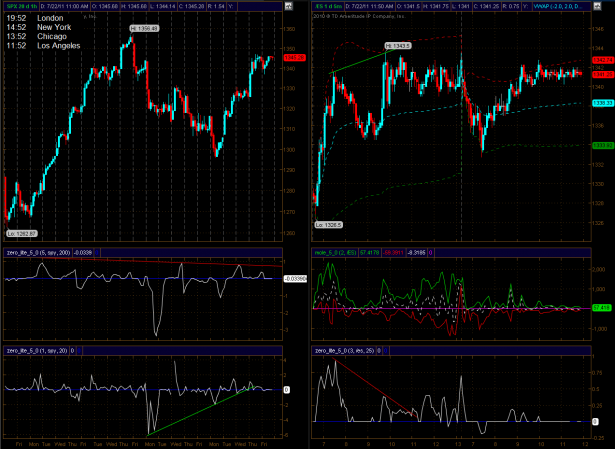Click the red 1341.25 /ES last price tag
Viewport: 615px width, 449px height.
(603, 74)
